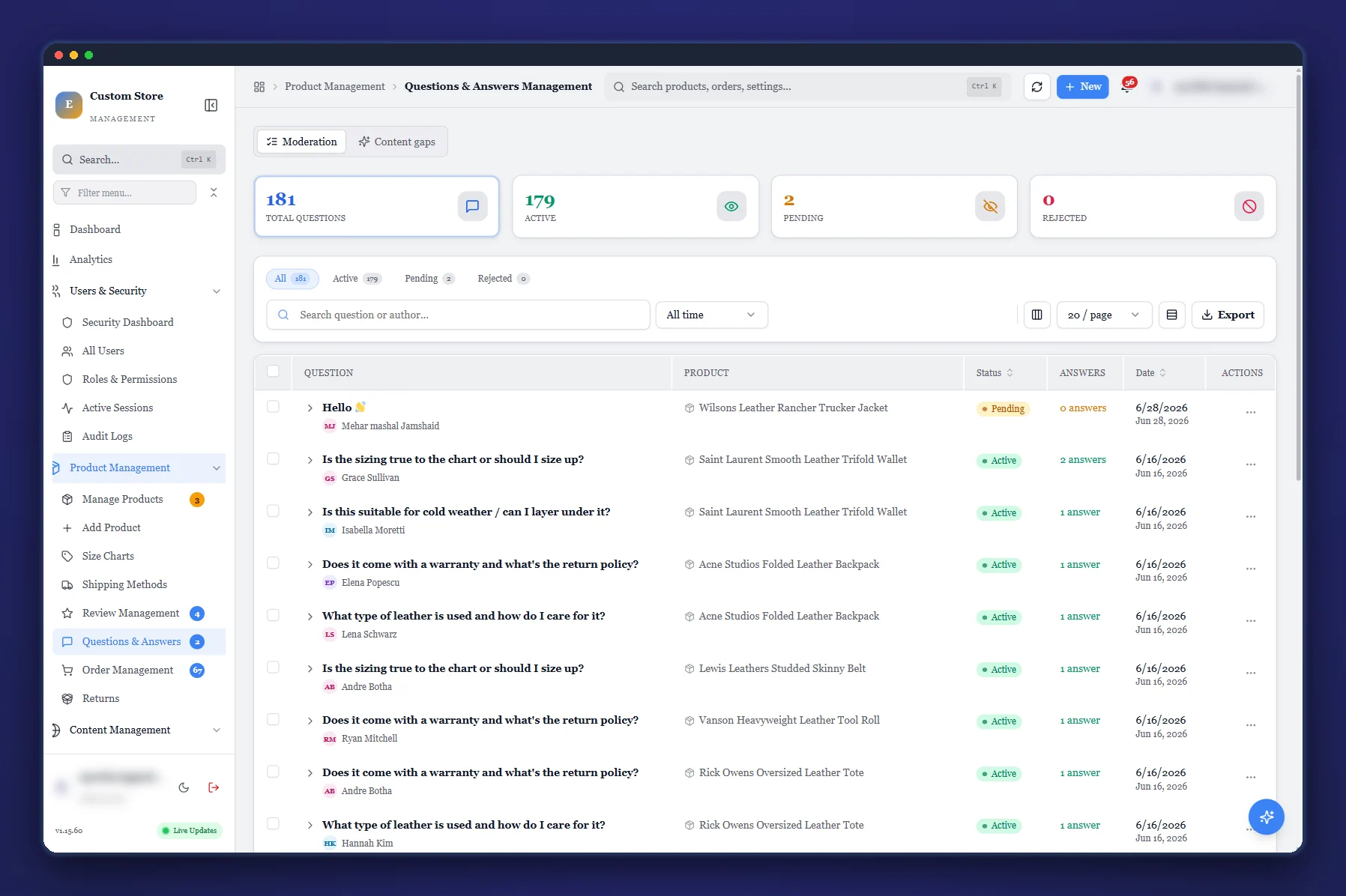
Task: Click the page vertical scrollbar
Action: [x=1298, y=277]
